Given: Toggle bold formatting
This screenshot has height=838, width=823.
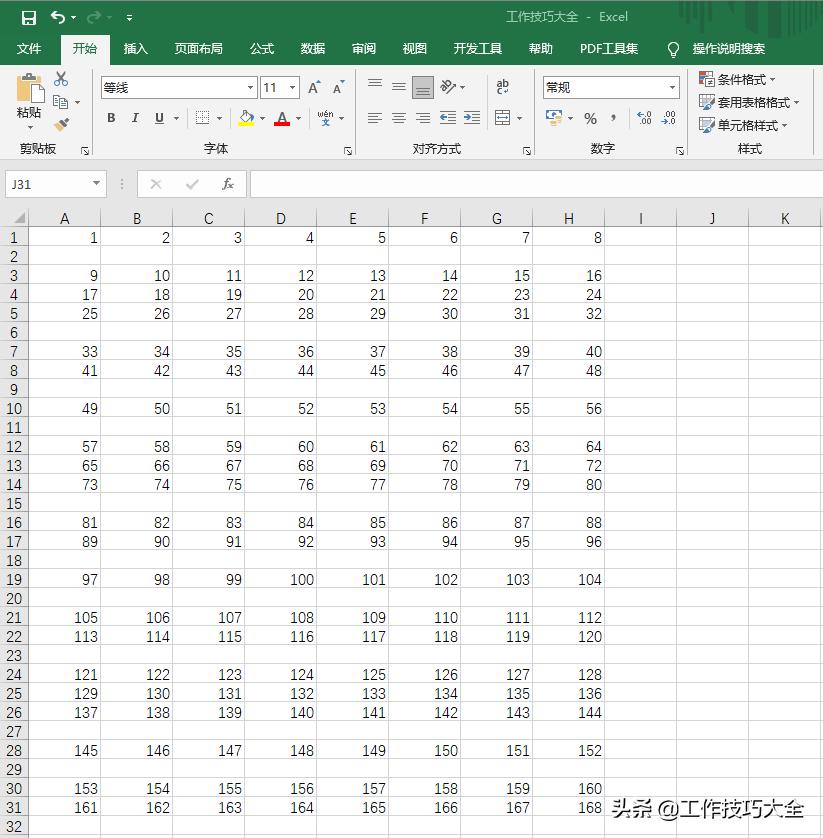Looking at the screenshot, I should point(110,118).
